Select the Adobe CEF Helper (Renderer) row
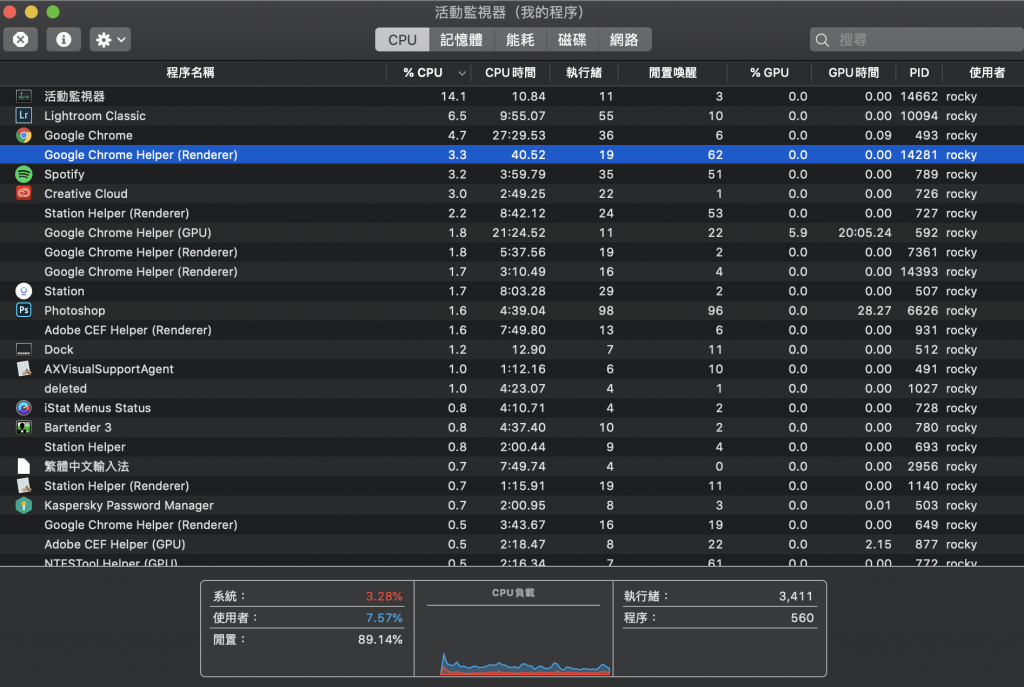This screenshot has width=1024, height=687. [x=512, y=330]
